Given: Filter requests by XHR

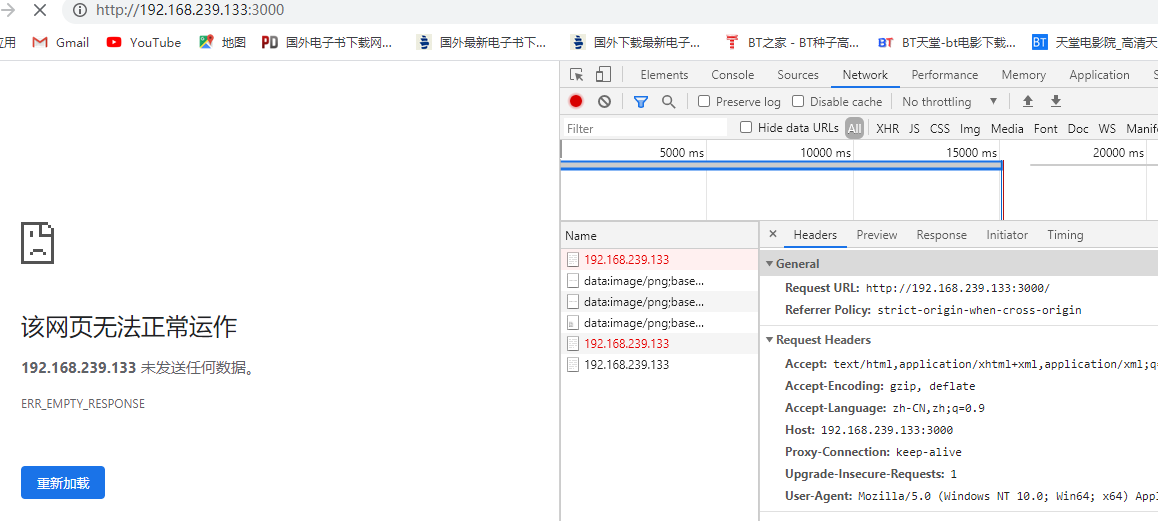Looking at the screenshot, I should 887,129.
